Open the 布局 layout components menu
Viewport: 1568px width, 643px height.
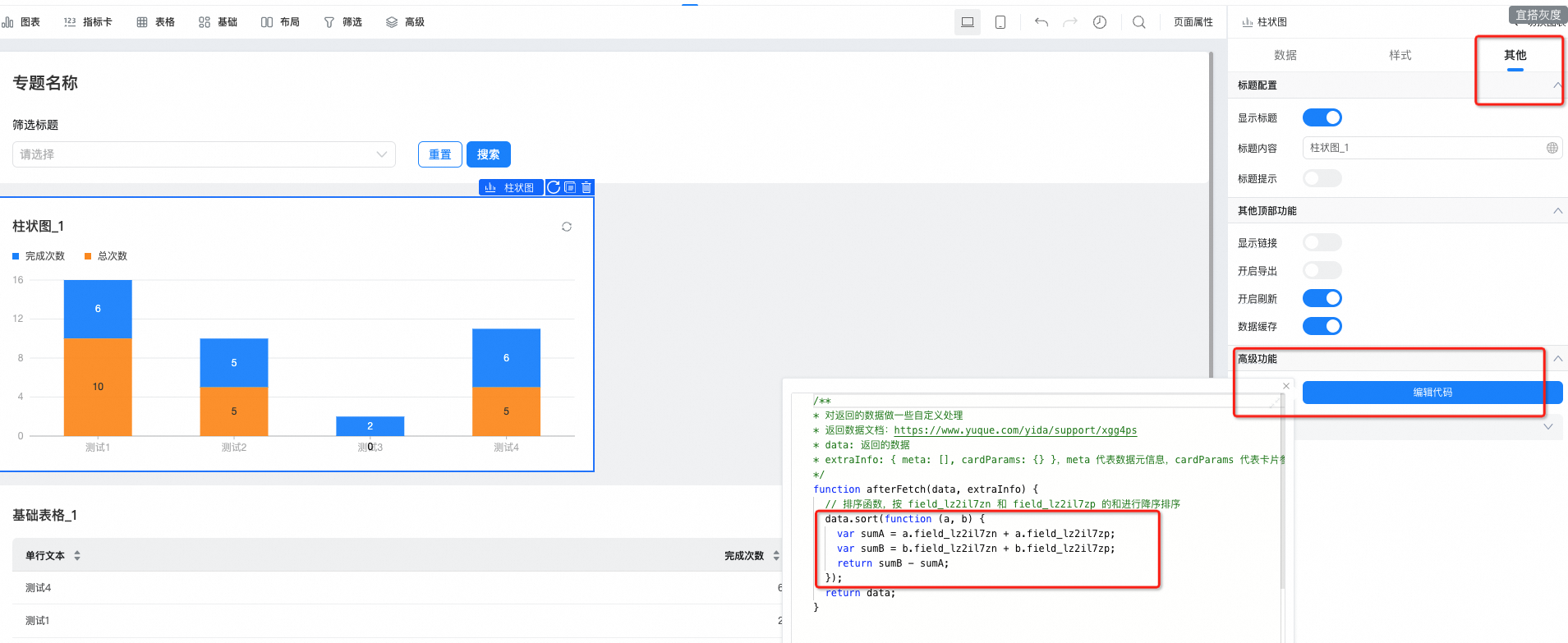click(x=280, y=22)
